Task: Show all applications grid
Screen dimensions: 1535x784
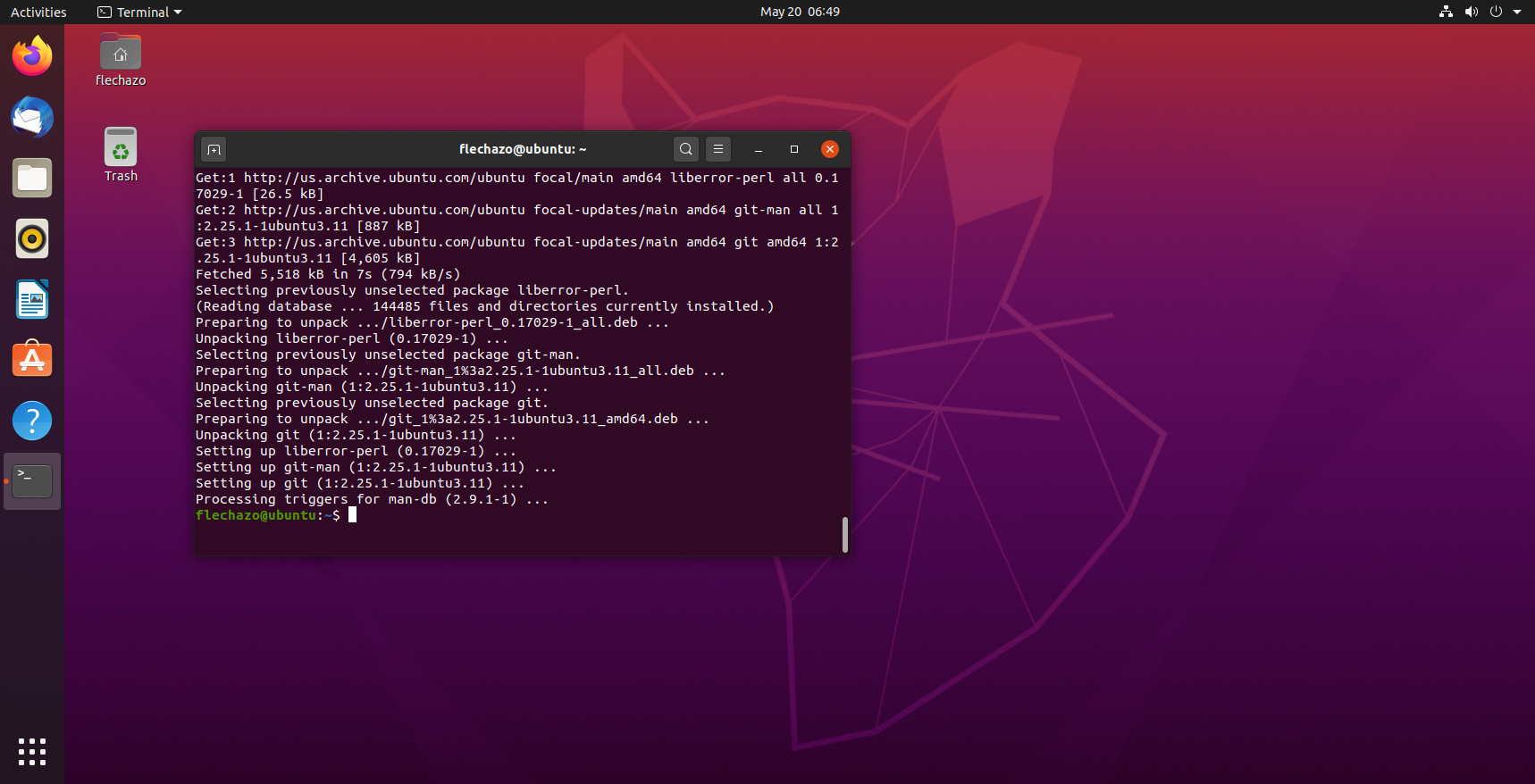Action: click(32, 752)
